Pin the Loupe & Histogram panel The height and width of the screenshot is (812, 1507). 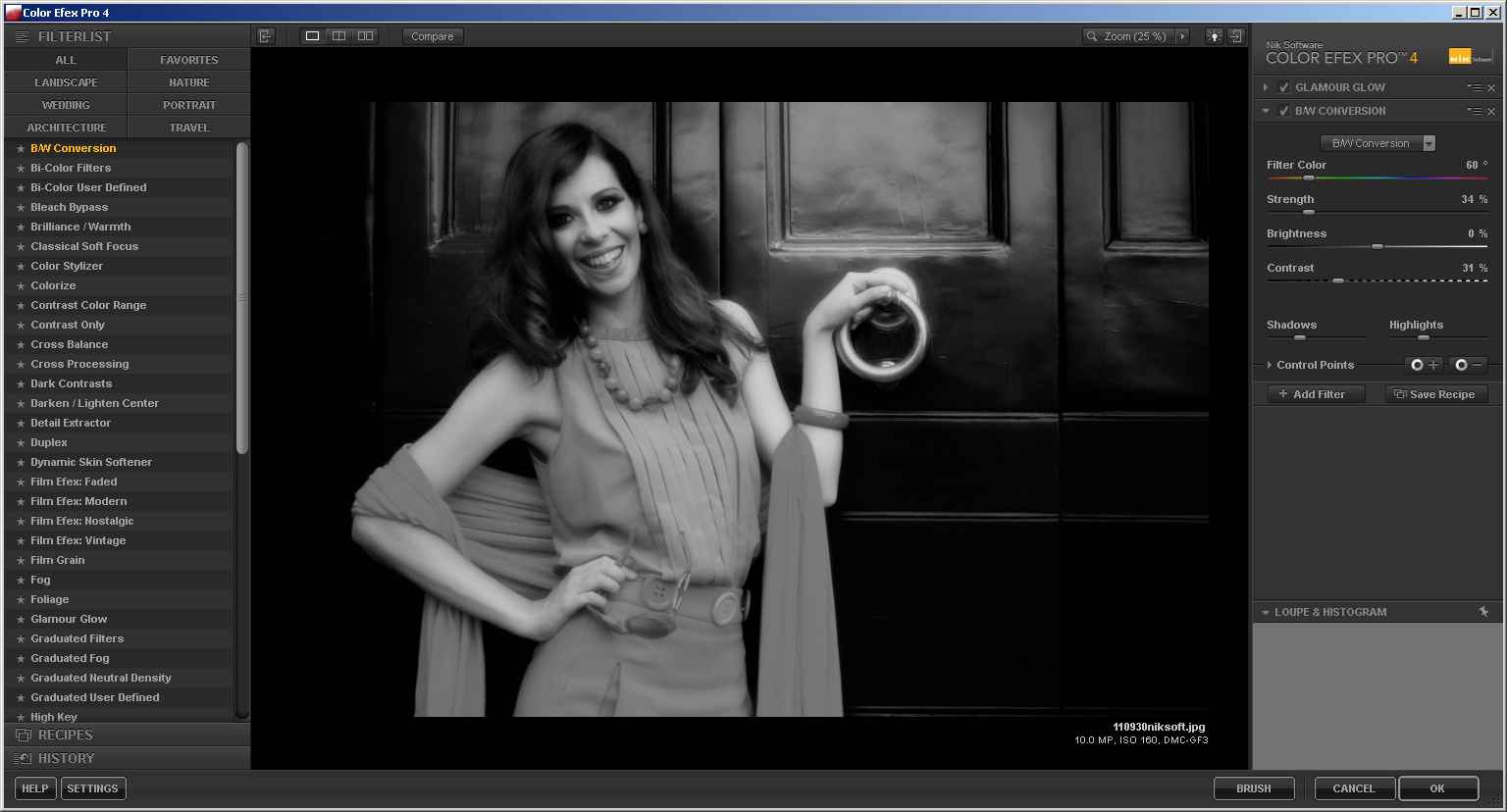(1483, 612)
